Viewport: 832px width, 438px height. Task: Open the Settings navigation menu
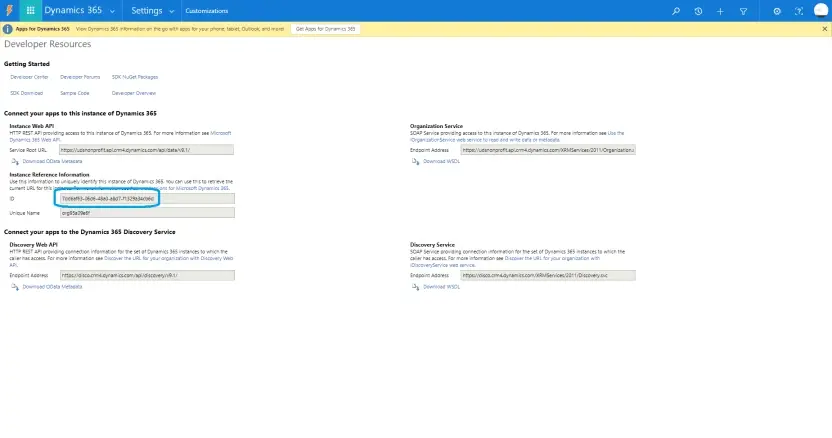[146, 11]
